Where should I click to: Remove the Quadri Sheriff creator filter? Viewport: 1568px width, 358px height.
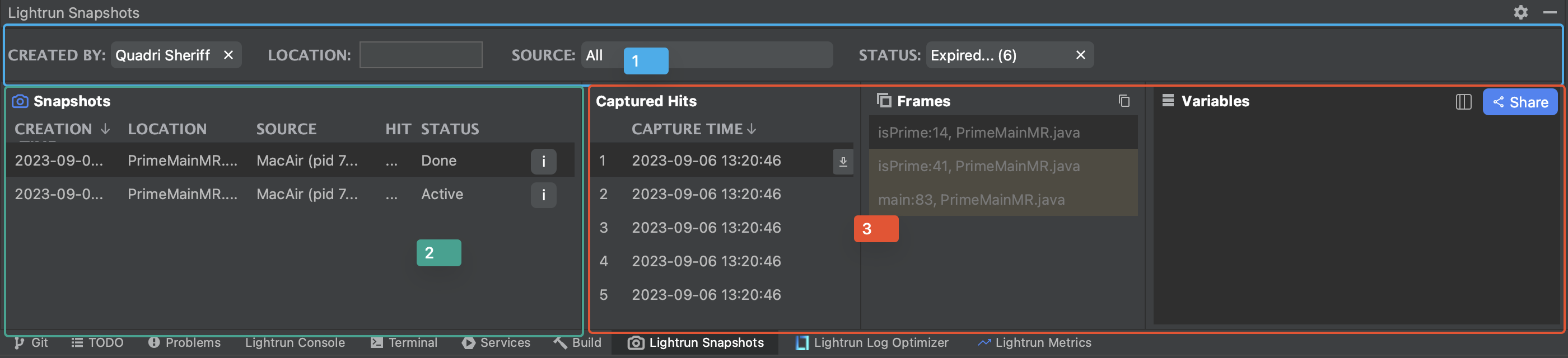point(228,55)
